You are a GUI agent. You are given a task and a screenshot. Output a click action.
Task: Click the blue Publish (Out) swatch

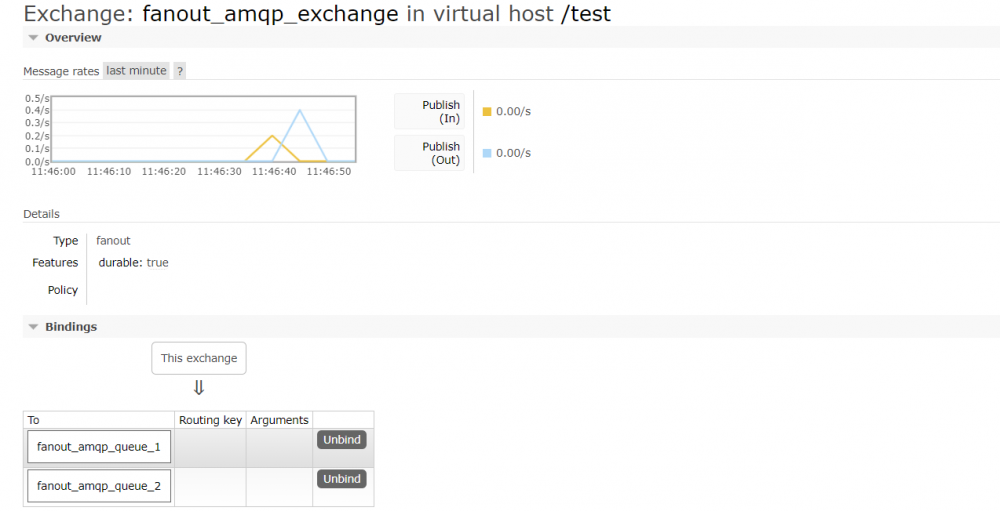(487, 153)
